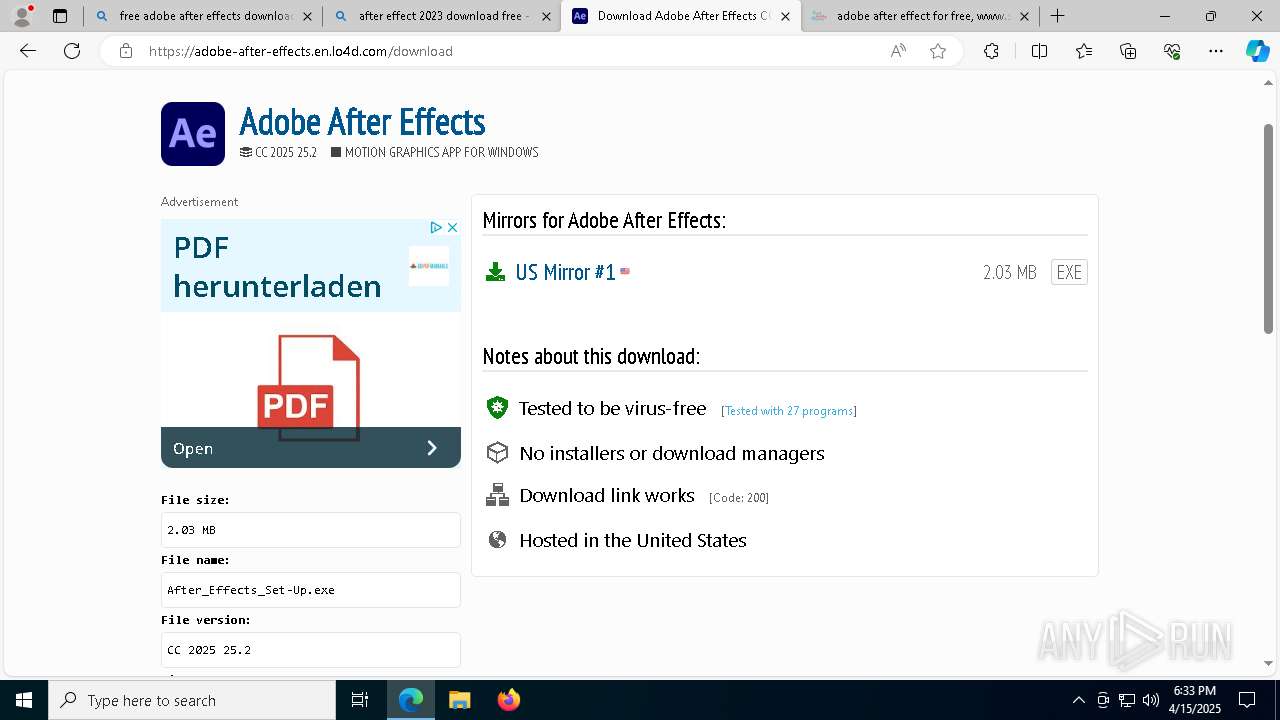
Task: Click the Read aloud icon in address bar
Action: coord(898,51)
